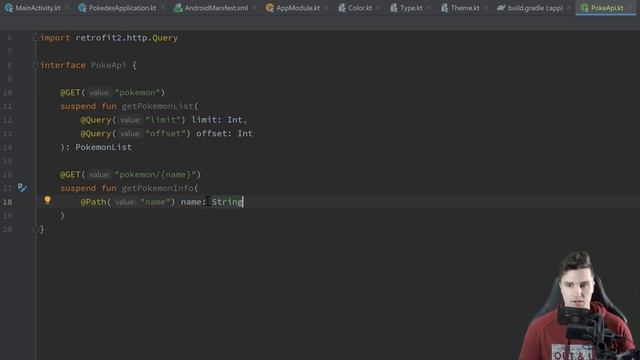
Task: Select the Color.kt tab
Action: 360,8
